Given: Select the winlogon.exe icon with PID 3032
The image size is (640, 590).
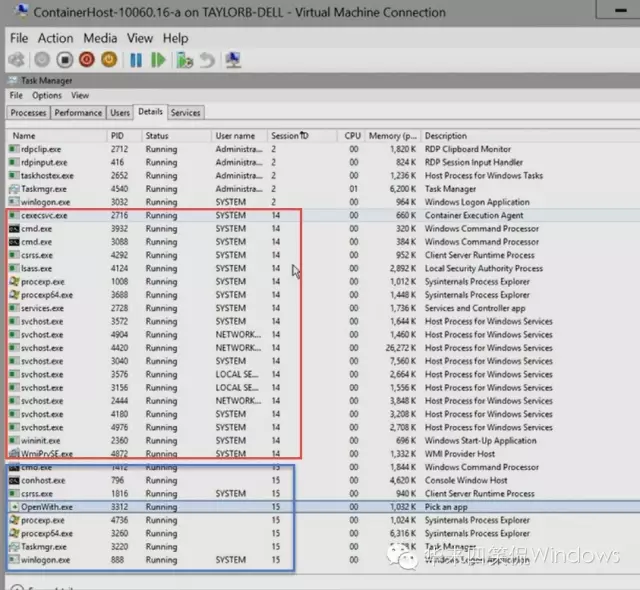Looking at the screenshot, I should pyautogui.click(x=14, y=202).
